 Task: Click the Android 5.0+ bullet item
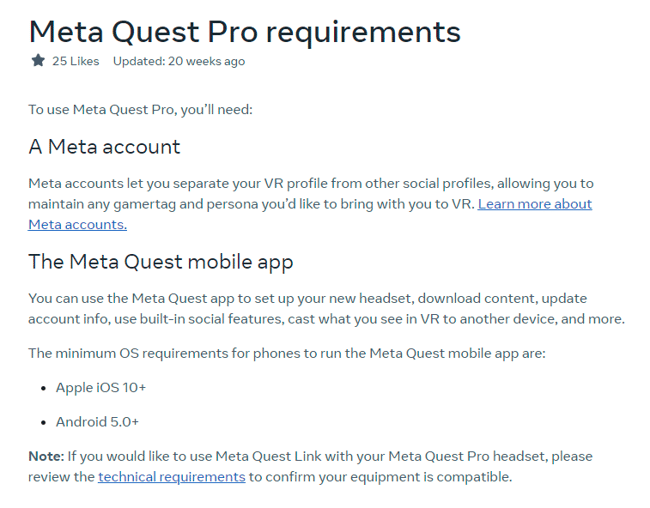[97, 422]
